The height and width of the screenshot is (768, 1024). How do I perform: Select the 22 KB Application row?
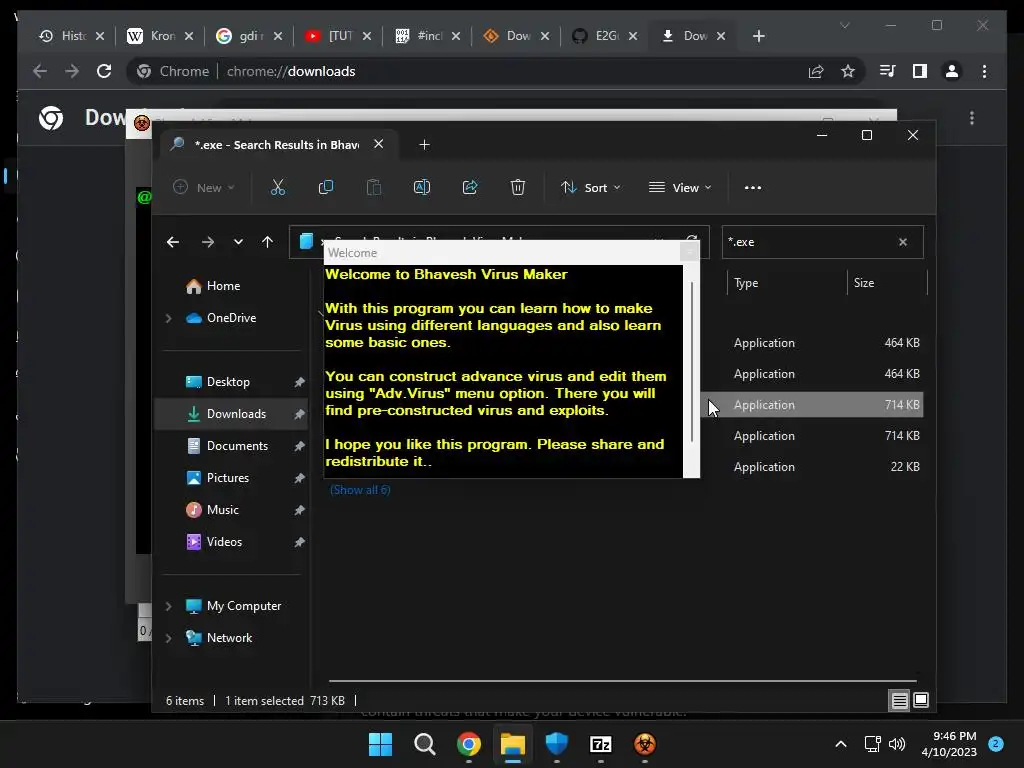813,467
